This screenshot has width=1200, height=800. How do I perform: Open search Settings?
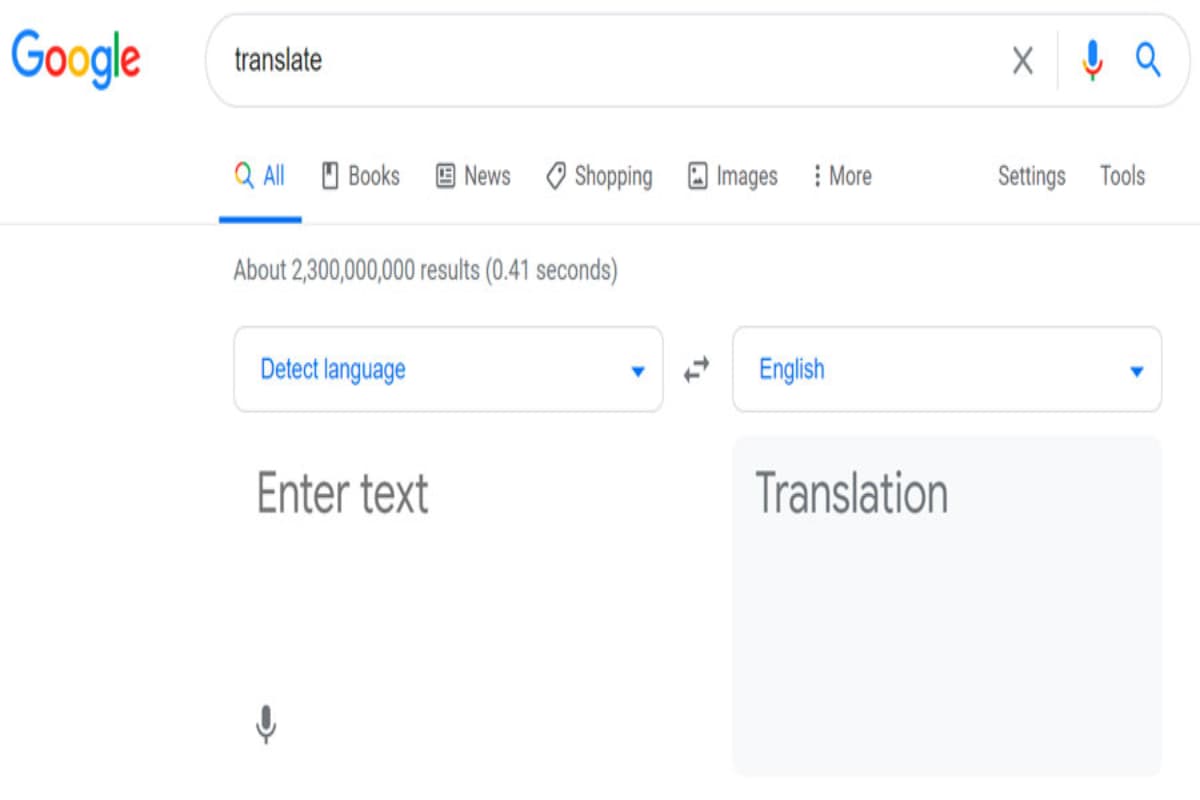pos(1031,176)
